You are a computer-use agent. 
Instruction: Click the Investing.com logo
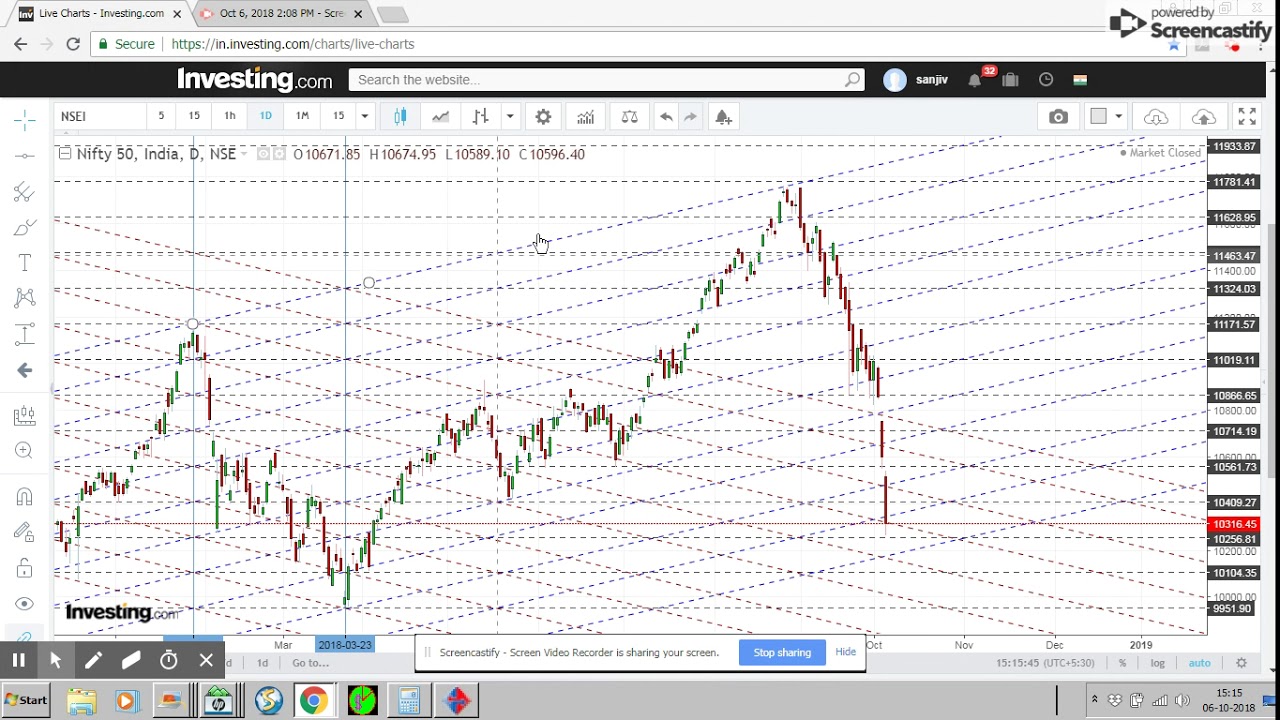(255, 79)
